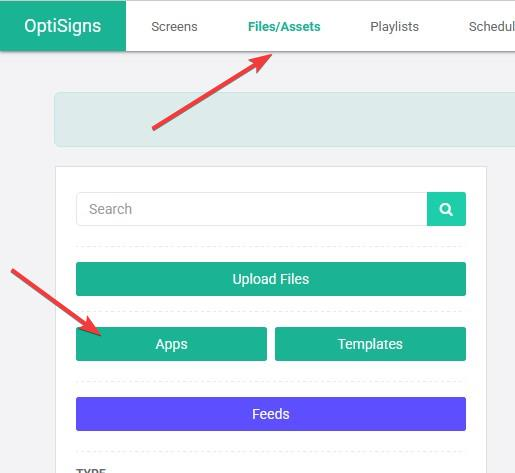Screen dimensions: 515x473
Task: Select the highlighted Files/Assets menu entry
Action: pos(284,27)
